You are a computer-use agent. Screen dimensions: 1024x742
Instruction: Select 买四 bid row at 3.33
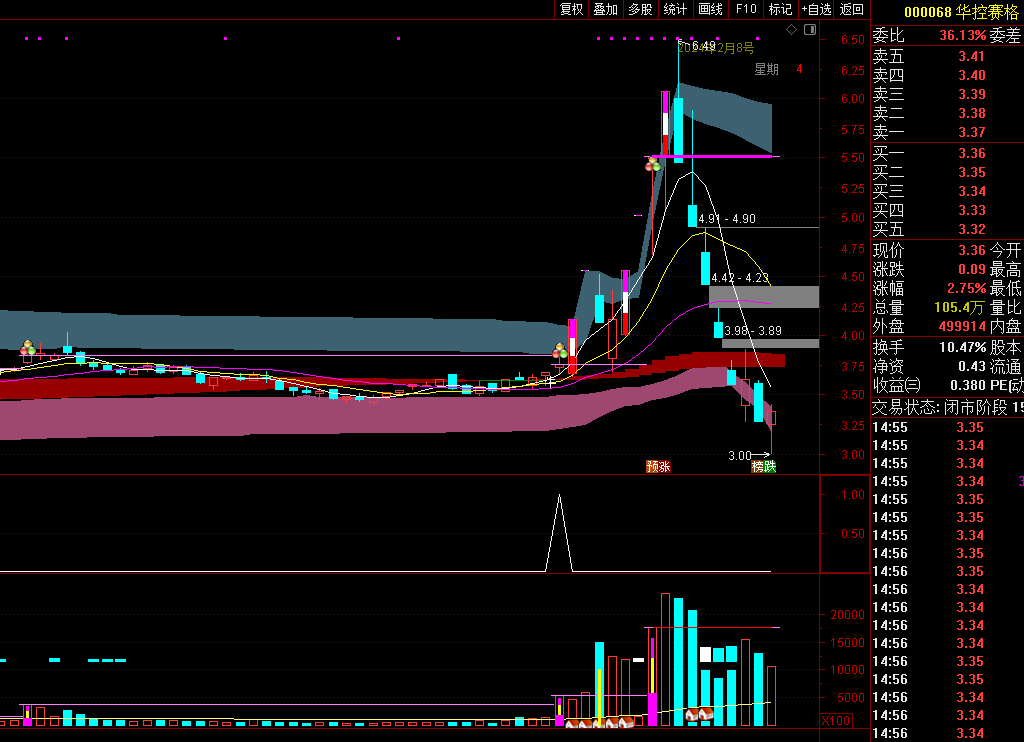tap(947, 210)
